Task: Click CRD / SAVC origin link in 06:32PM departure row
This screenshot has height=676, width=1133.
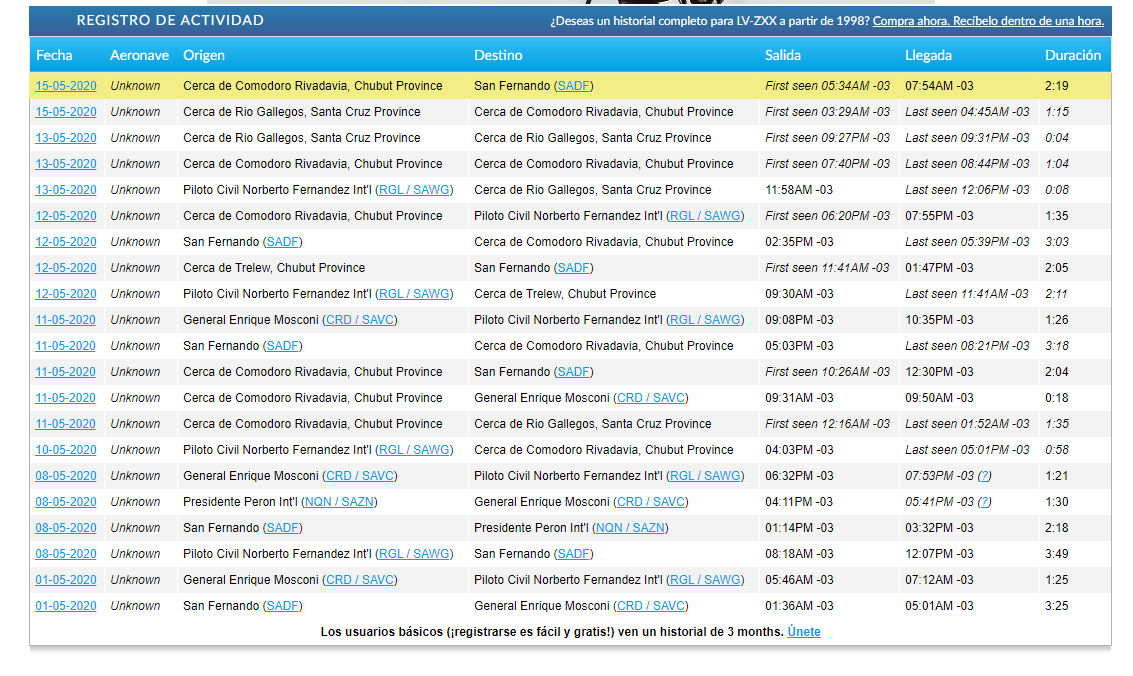Action: [x=360, y=476]
